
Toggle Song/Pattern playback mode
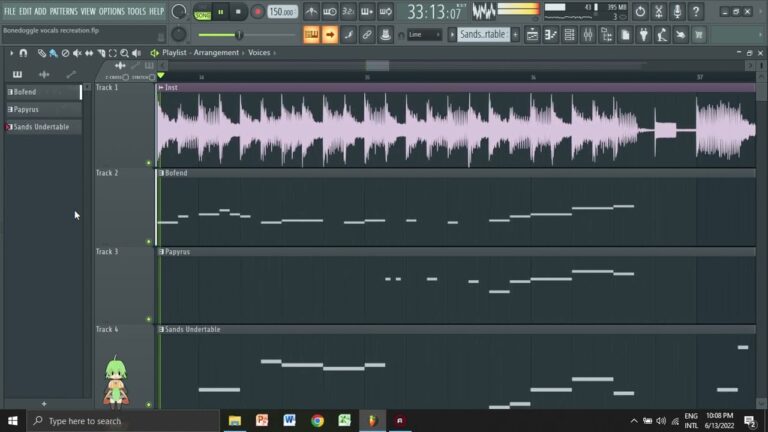point(202,12)
